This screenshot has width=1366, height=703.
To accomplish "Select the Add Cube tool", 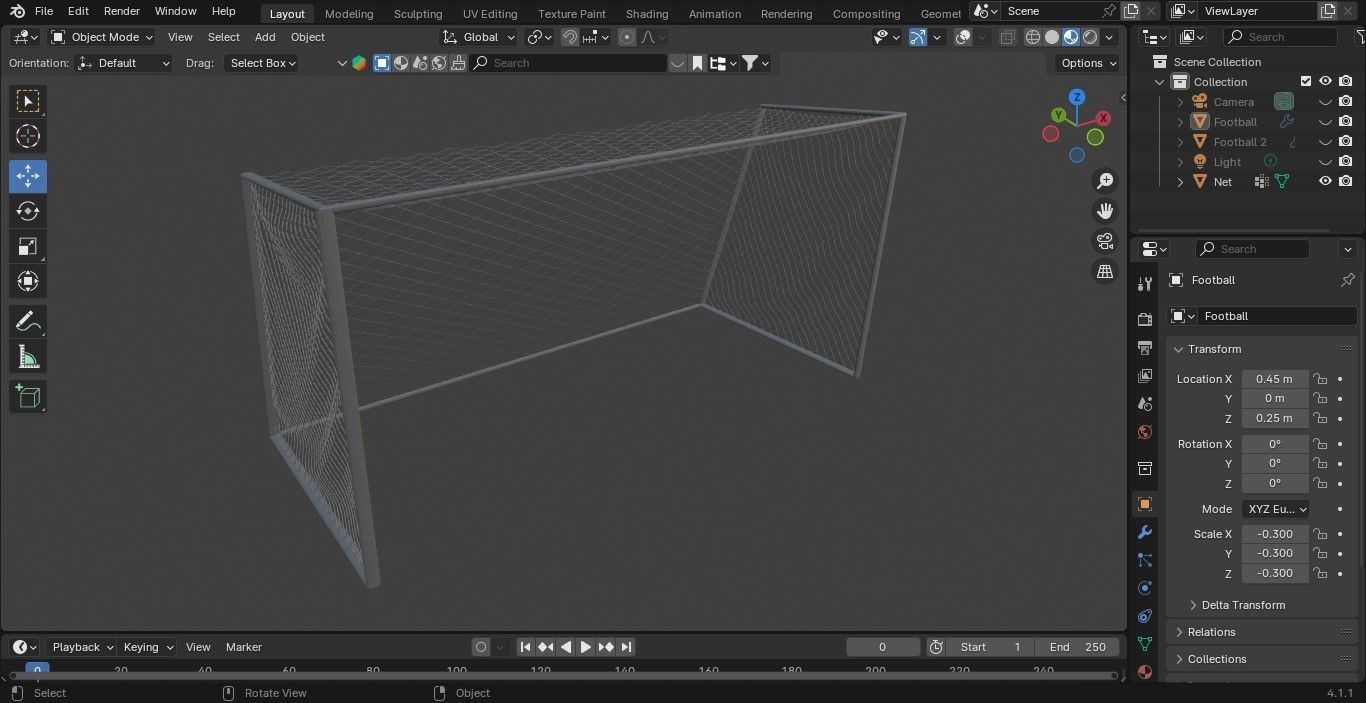I will [28, 396].
